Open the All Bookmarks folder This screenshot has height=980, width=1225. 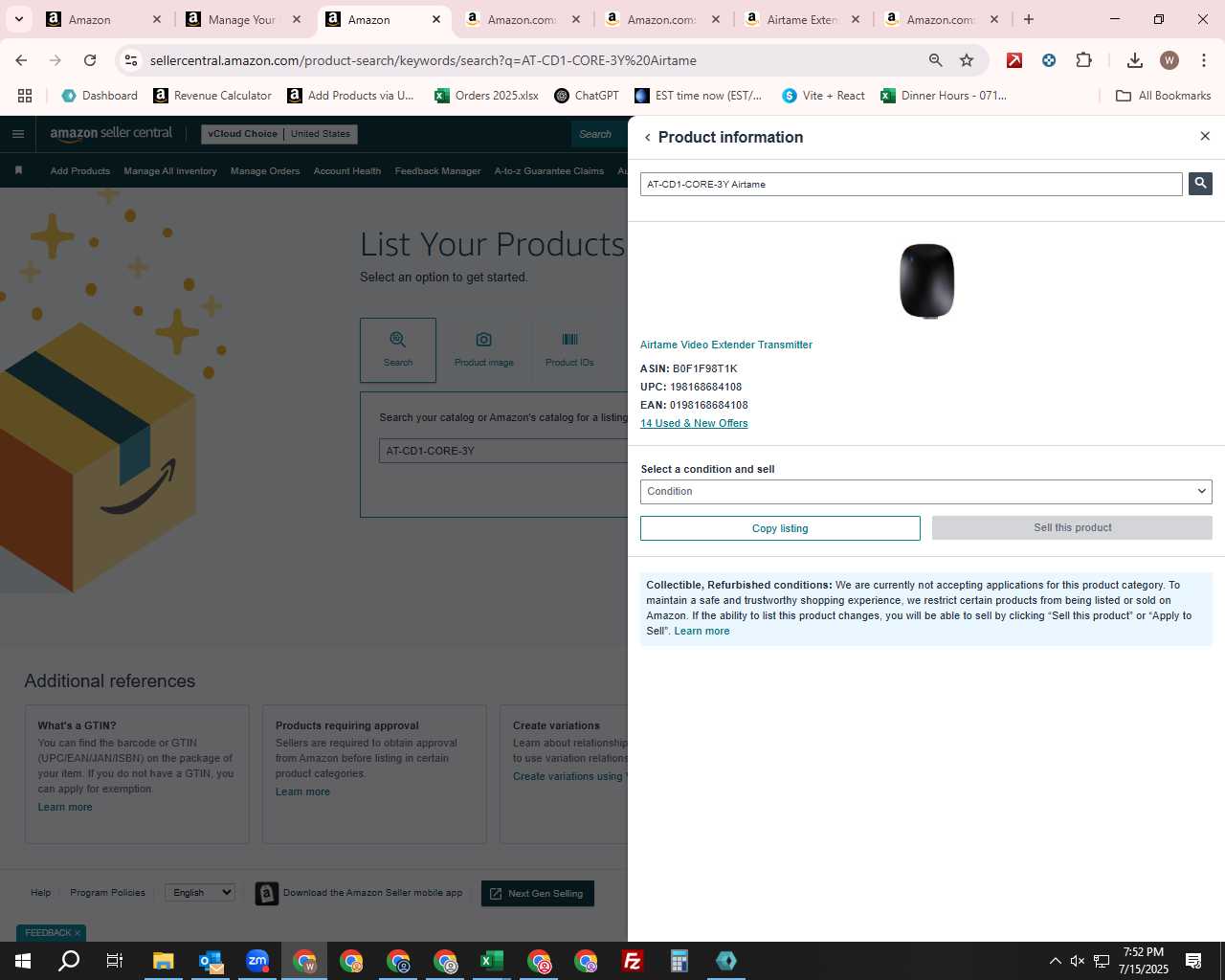(1164, 96)
